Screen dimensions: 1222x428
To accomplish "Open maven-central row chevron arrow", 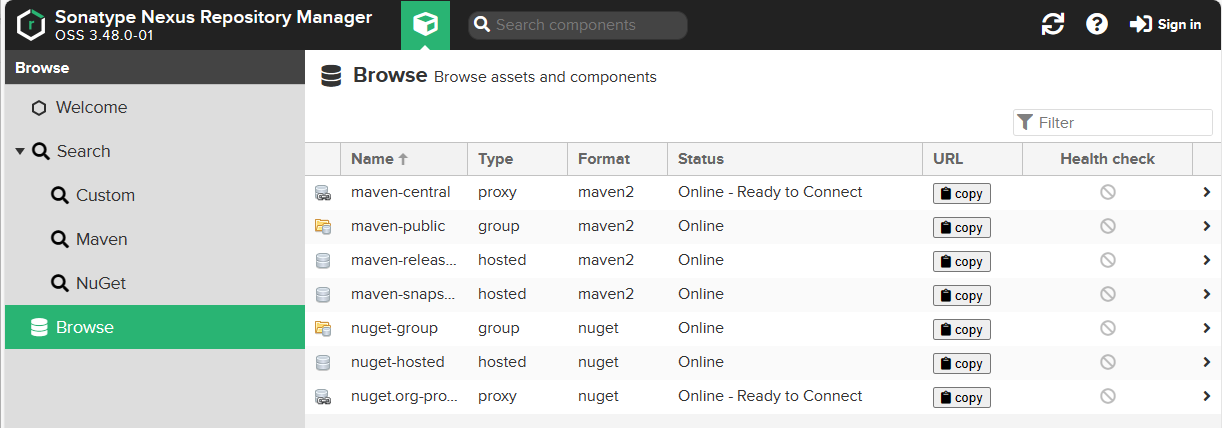I will [x=1207, y=192].
